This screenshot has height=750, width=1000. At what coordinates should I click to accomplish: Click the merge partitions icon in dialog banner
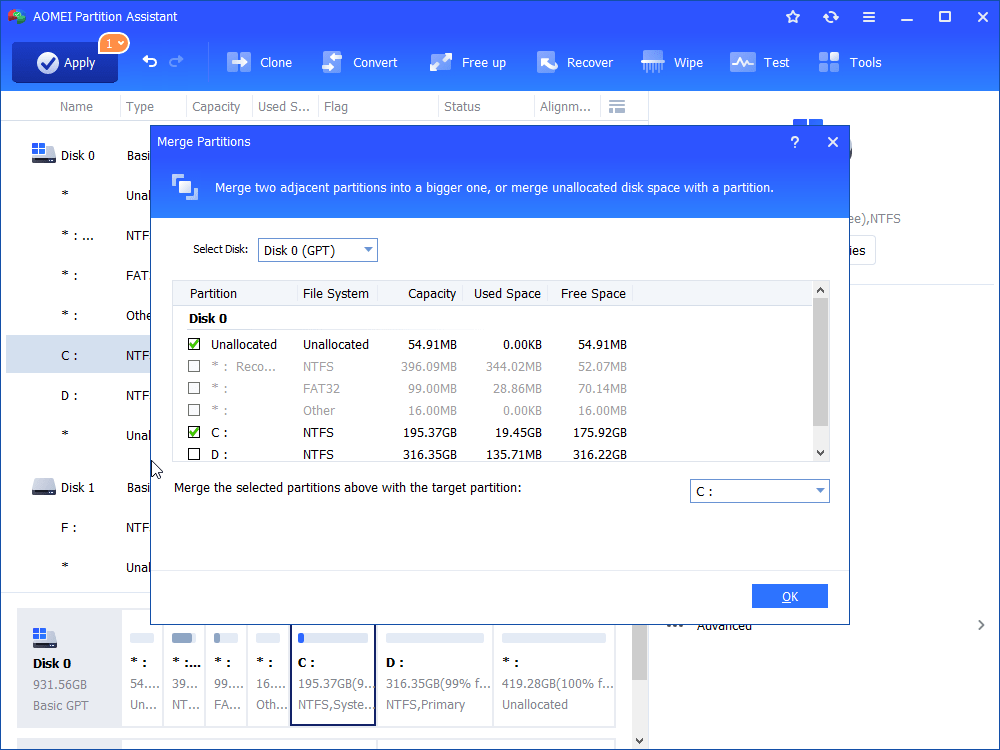(x=185, y=187)
